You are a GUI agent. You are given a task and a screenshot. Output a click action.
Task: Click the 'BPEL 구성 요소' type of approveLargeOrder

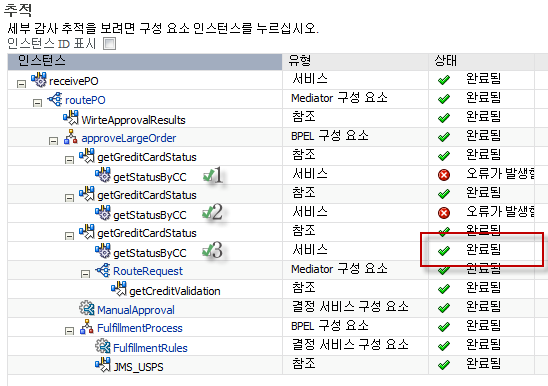point(330,136)
